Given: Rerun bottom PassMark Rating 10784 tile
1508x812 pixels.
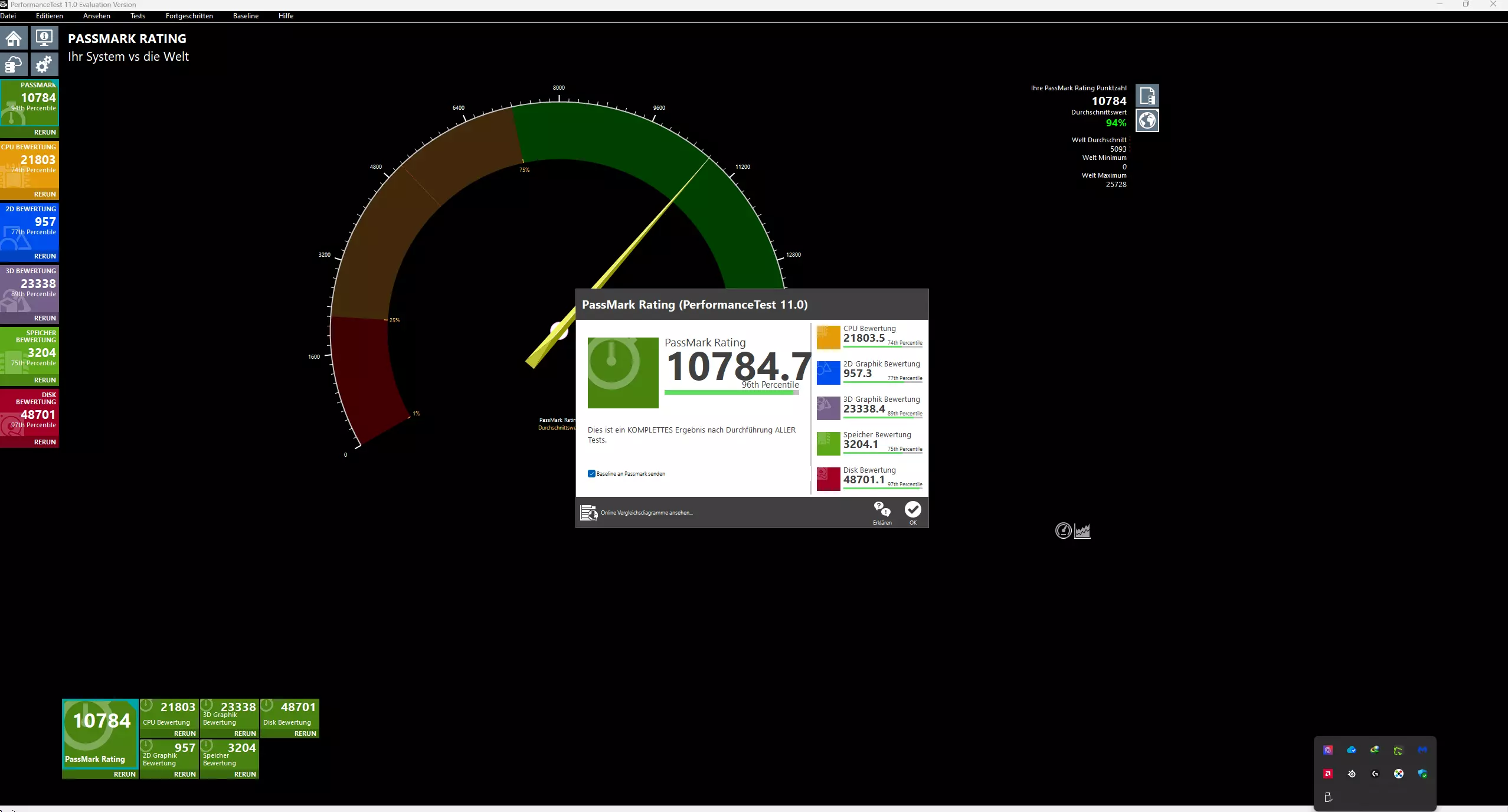Looking at the screenshot, I should 125,774.
